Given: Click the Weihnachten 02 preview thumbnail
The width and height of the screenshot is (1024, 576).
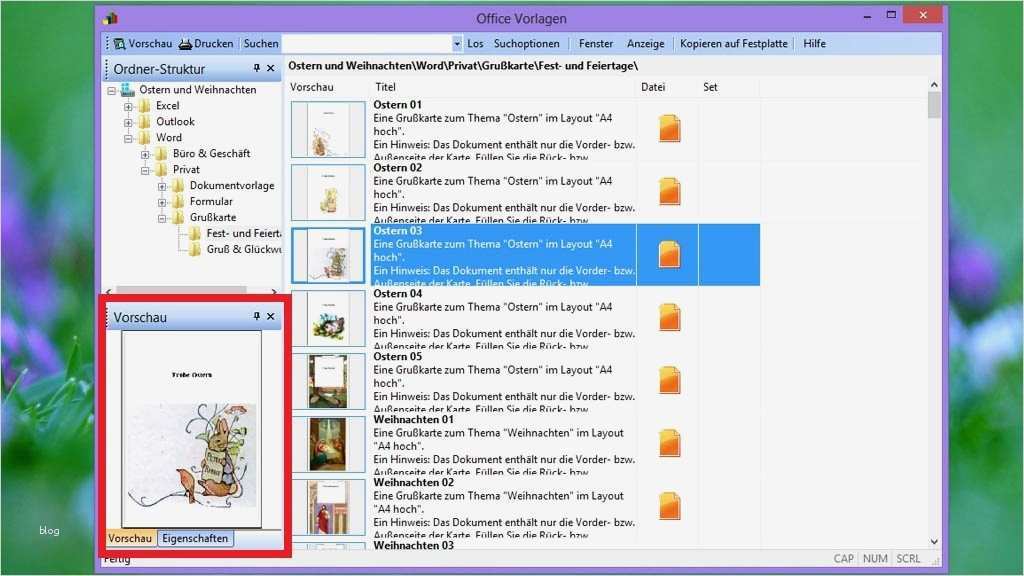Looking at the screenshot, I should point(328,507).
